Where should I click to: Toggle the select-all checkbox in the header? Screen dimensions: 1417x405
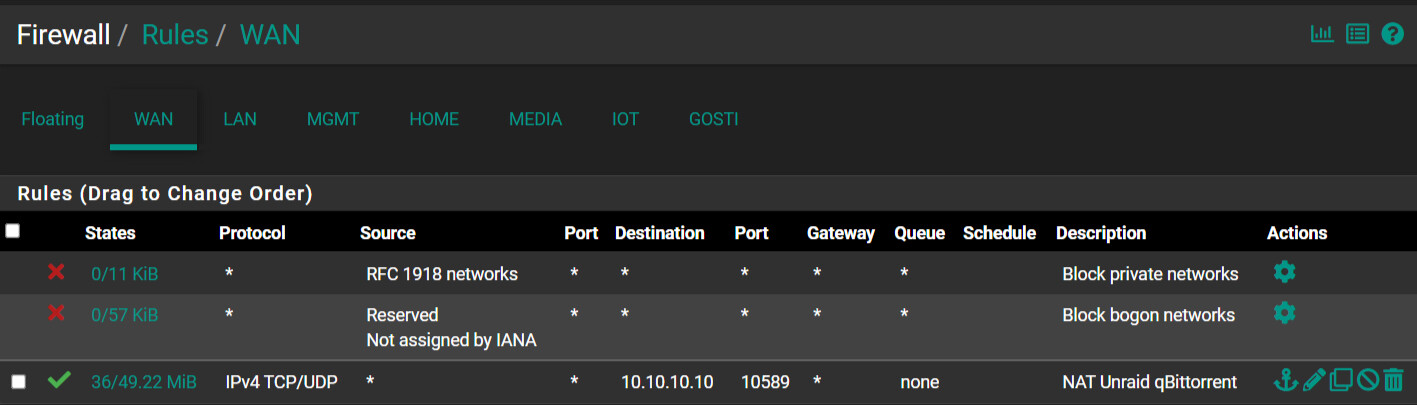pos(12,231)
